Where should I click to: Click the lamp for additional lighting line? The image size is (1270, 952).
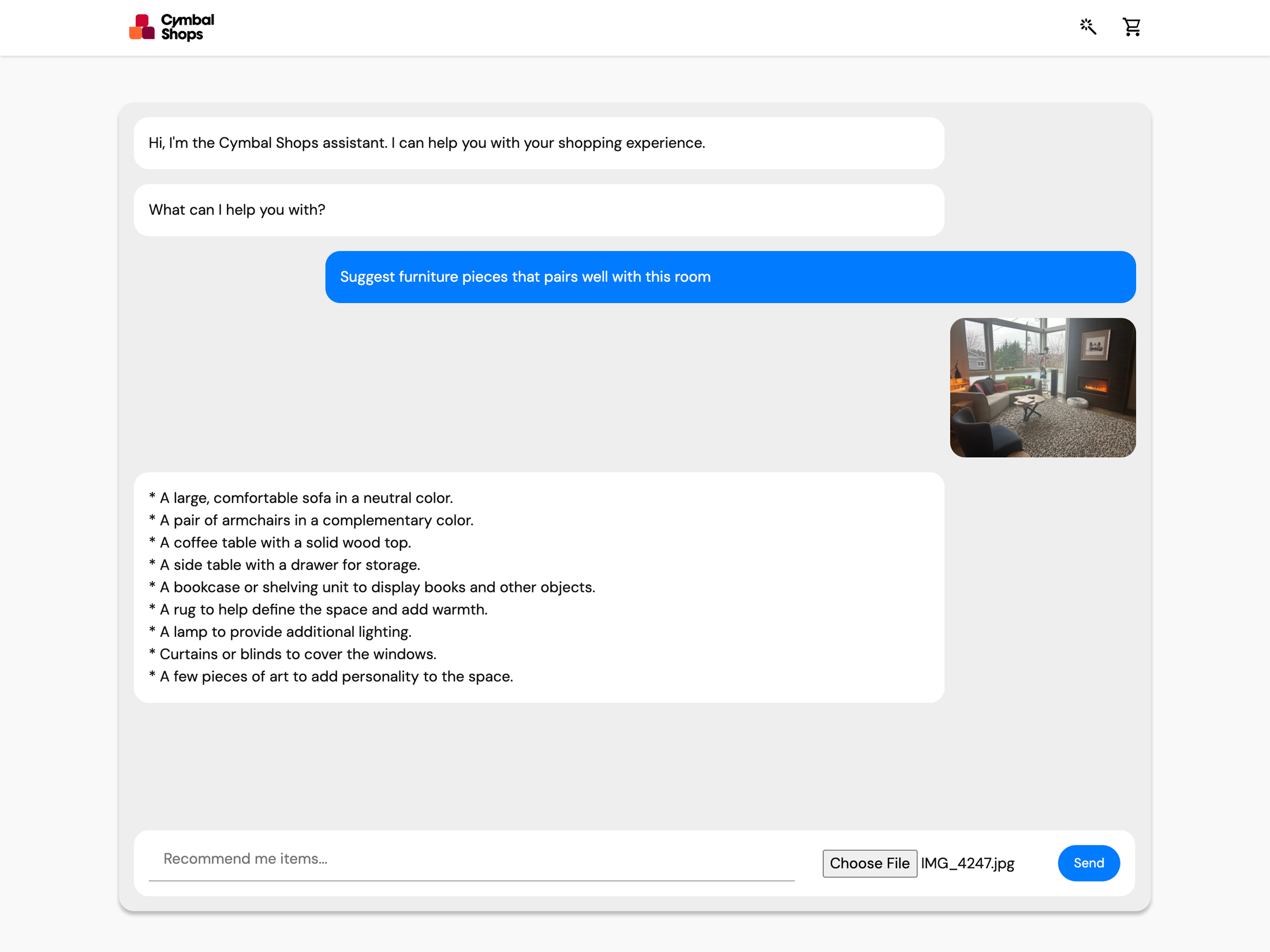point(280,632)
